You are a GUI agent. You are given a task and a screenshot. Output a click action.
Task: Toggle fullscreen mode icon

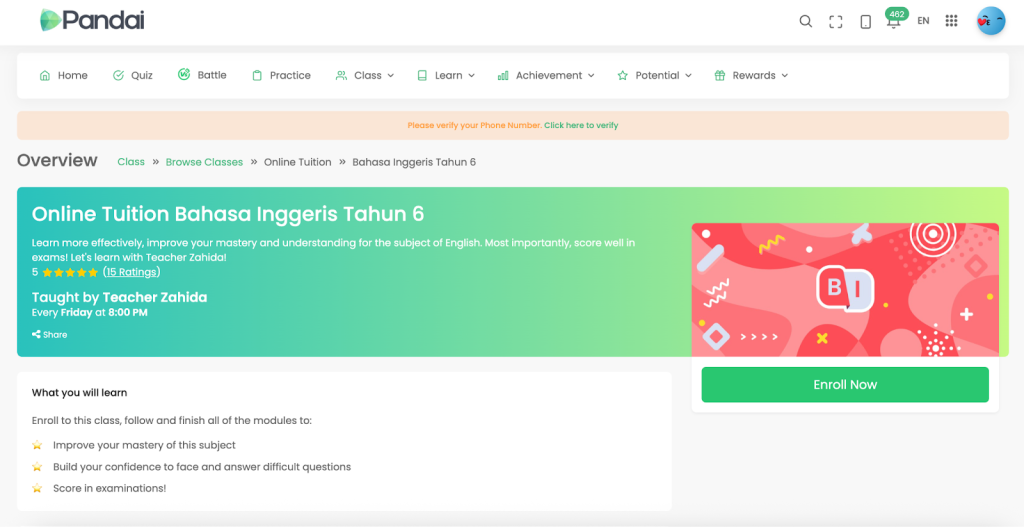point(836,21)
